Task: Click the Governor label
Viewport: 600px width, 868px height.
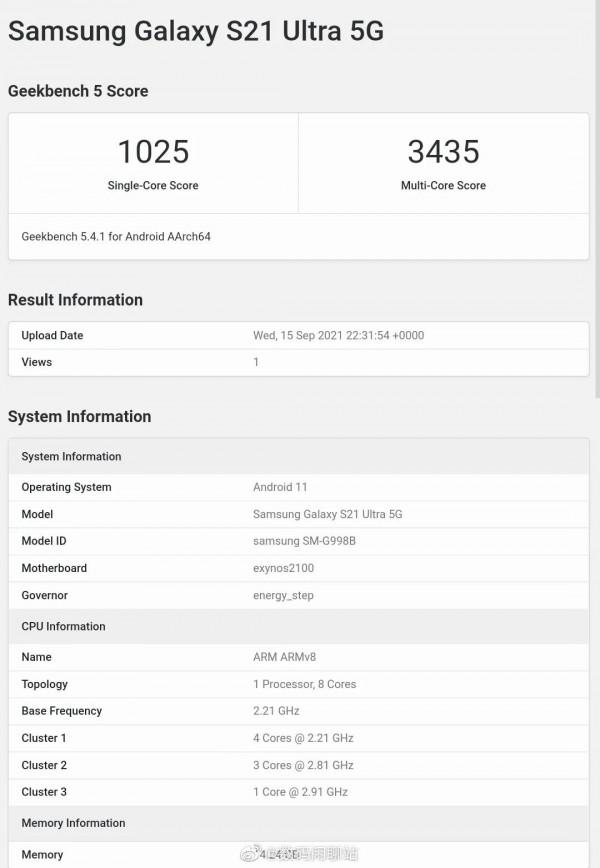Action: click(x=44, y=595)
